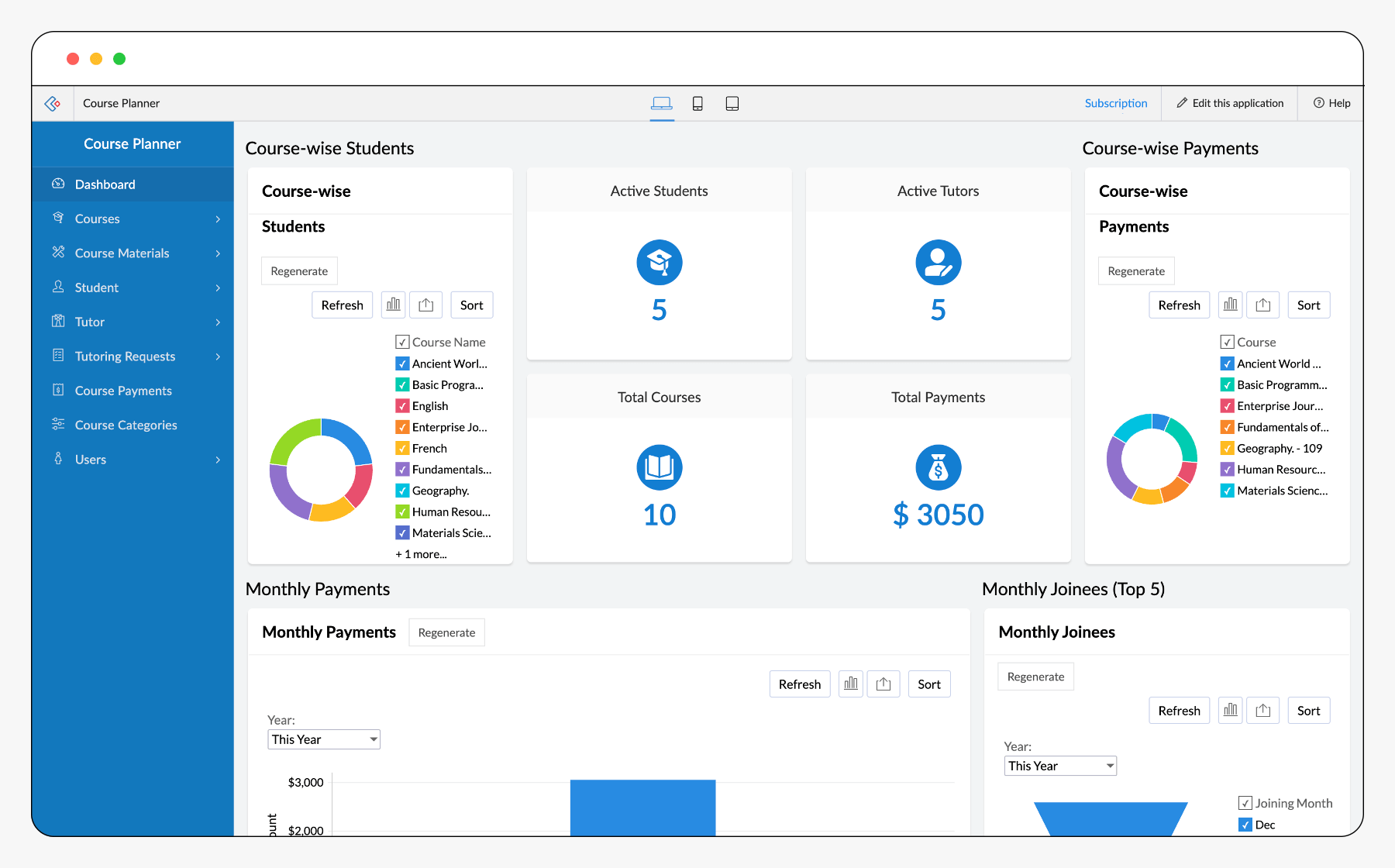The image size is (1395, 868).
Task: Switch to tablet preview icon
Action: click(x=732, y=103)
